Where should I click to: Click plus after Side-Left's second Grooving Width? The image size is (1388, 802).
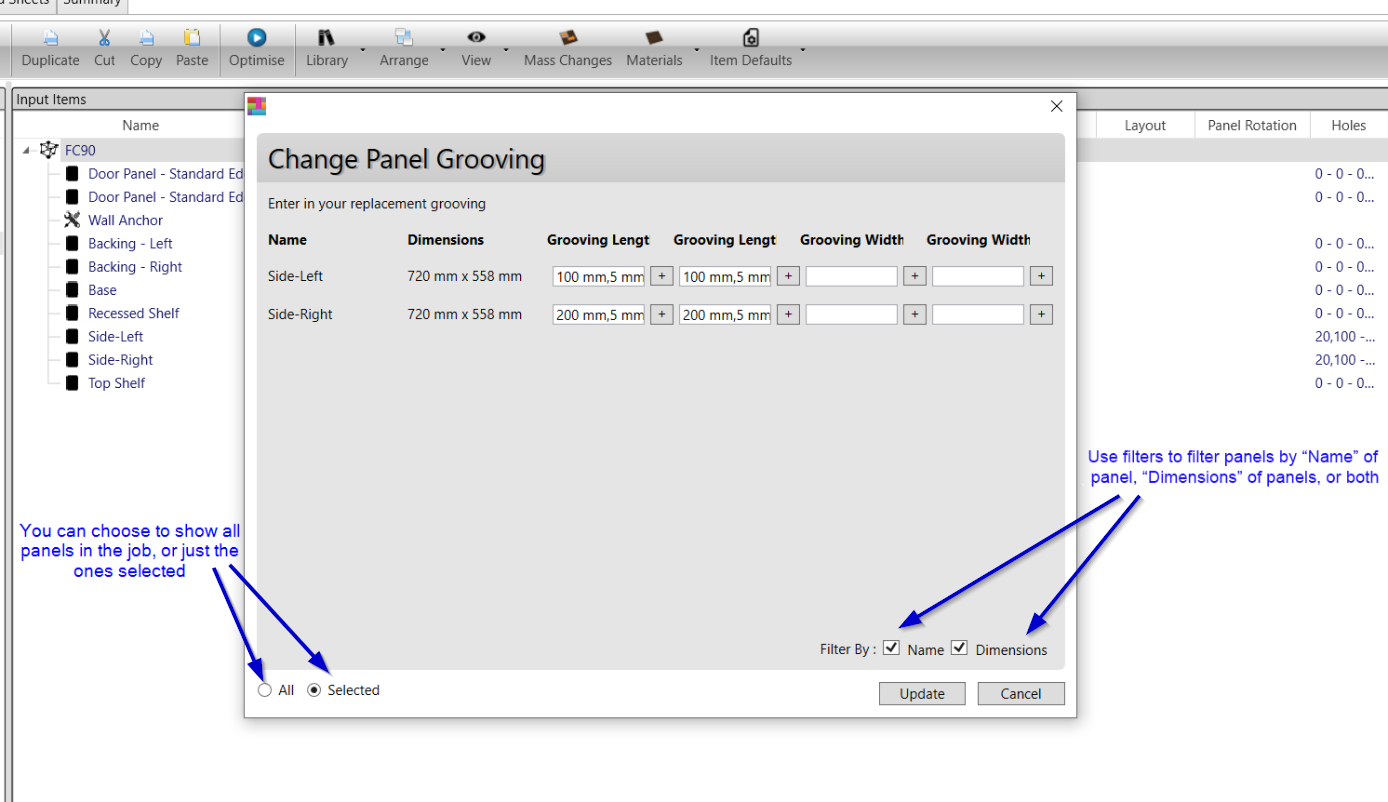[x=1041, y=276]
